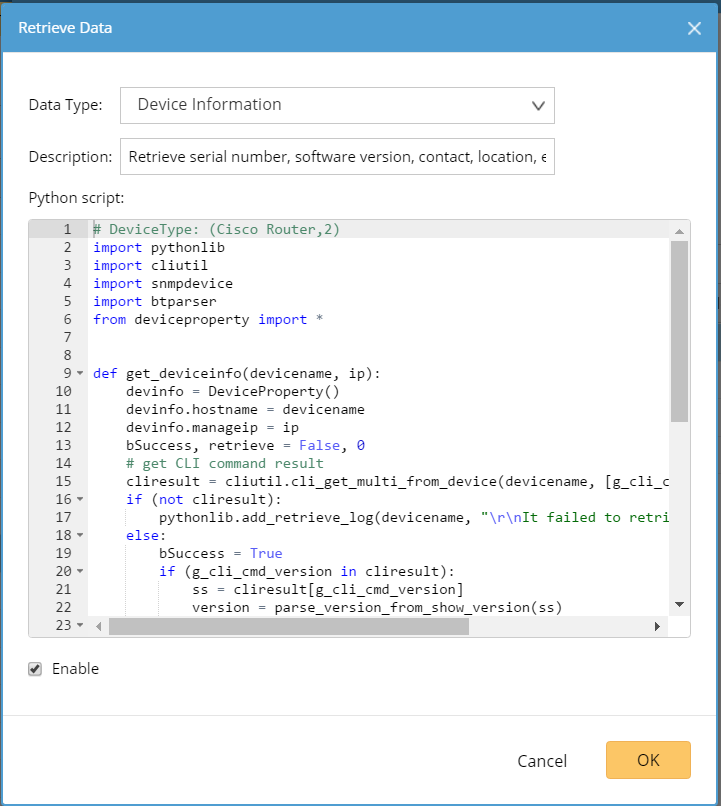Click the script vertical scrollbar up arrow
This screenshot has height=806, width=721.
point(679,231)
